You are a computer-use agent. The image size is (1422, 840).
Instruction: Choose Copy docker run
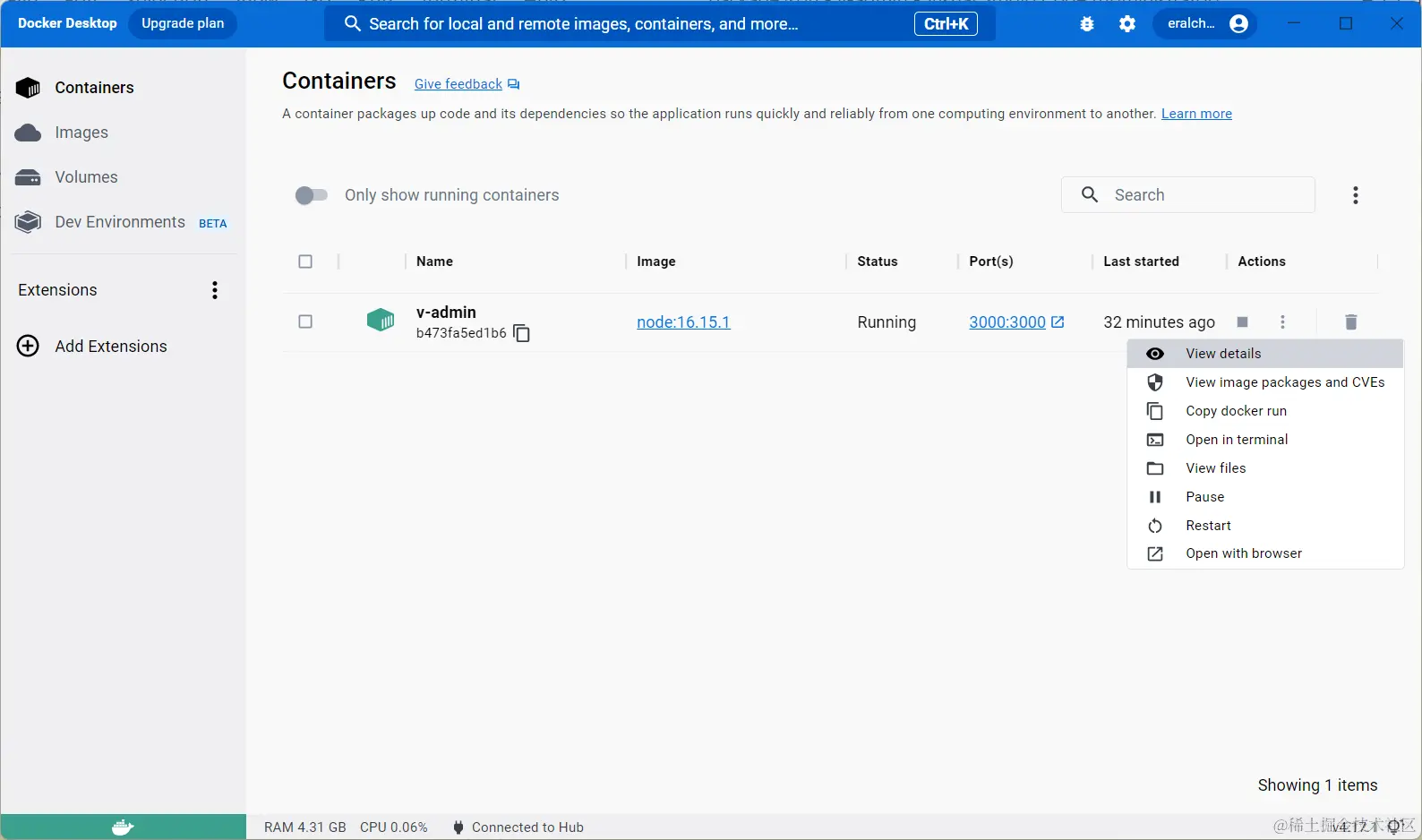(x=1265, y=411)
